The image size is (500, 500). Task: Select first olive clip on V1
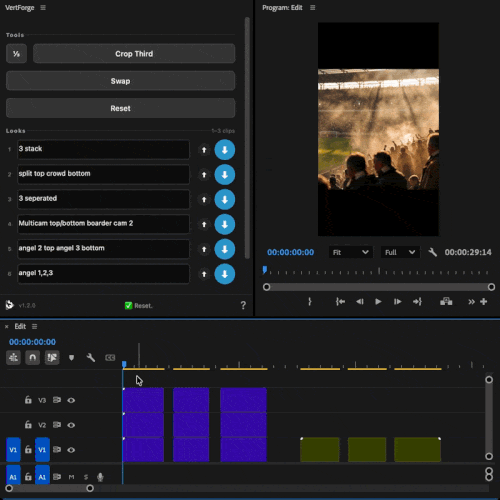click(x=320, y=450)
